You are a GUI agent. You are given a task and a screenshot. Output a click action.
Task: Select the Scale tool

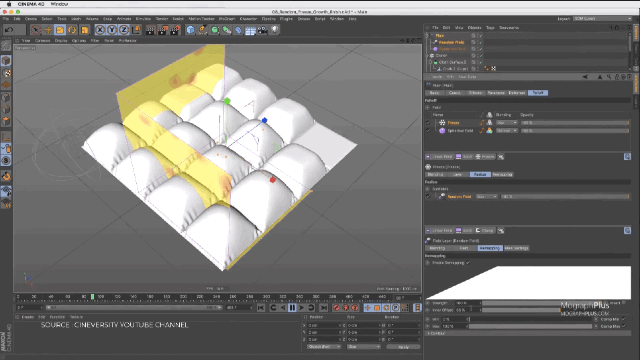(x=60, y=30)
